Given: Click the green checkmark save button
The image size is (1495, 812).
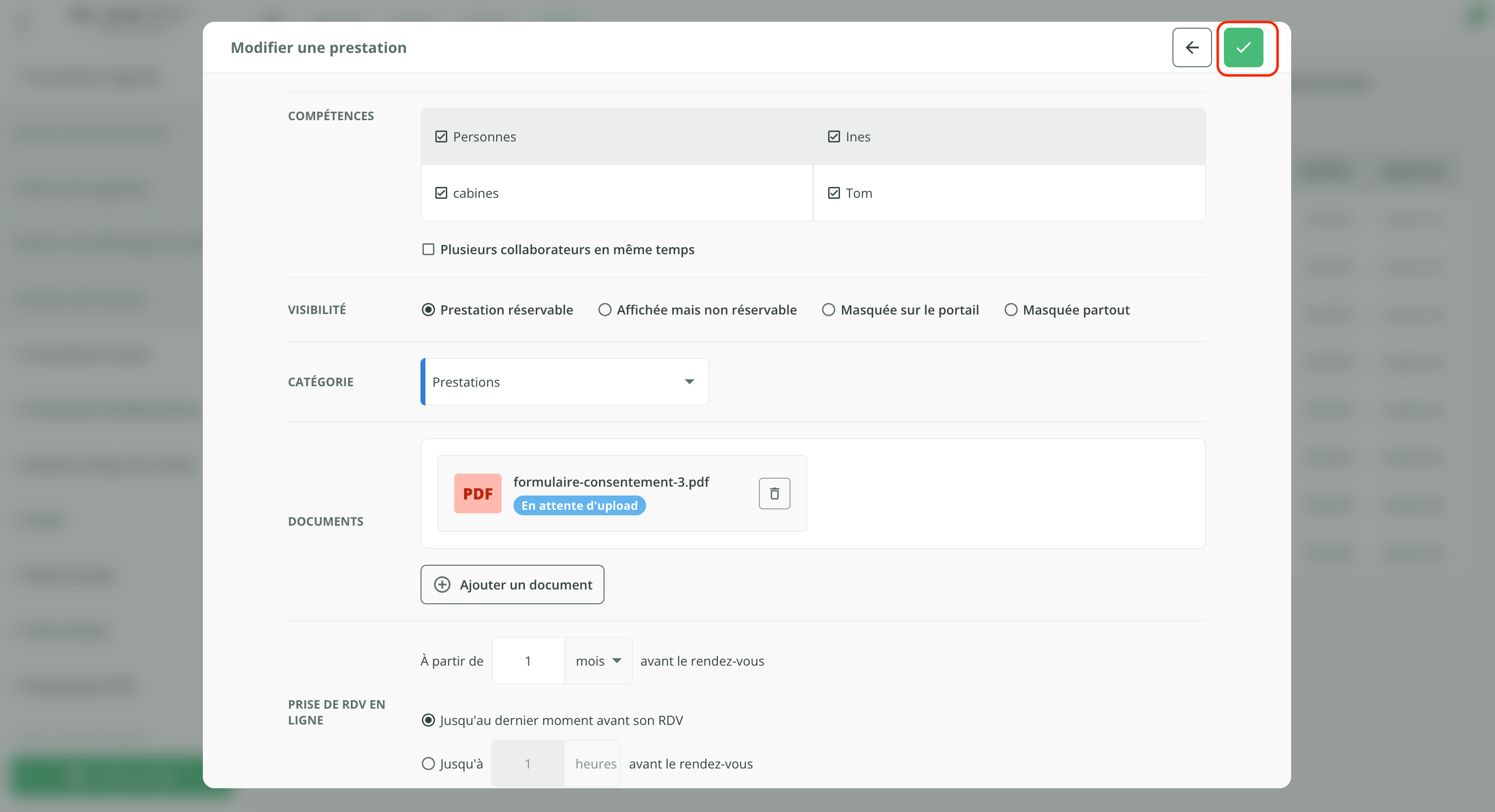Looking at the screenshot, I should [1243, 47].
